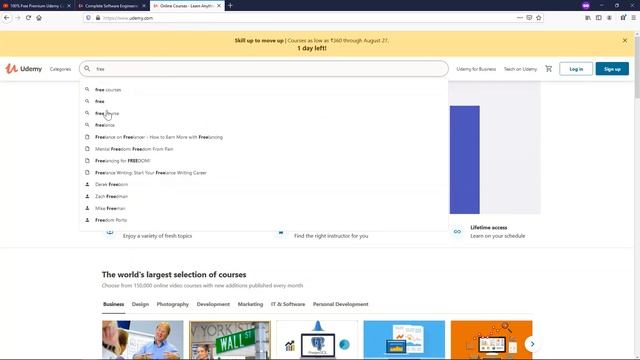Open instructor Derek Freedom suggestion
The width and height of the screenshot is (640, 360).
click(264, 184)
